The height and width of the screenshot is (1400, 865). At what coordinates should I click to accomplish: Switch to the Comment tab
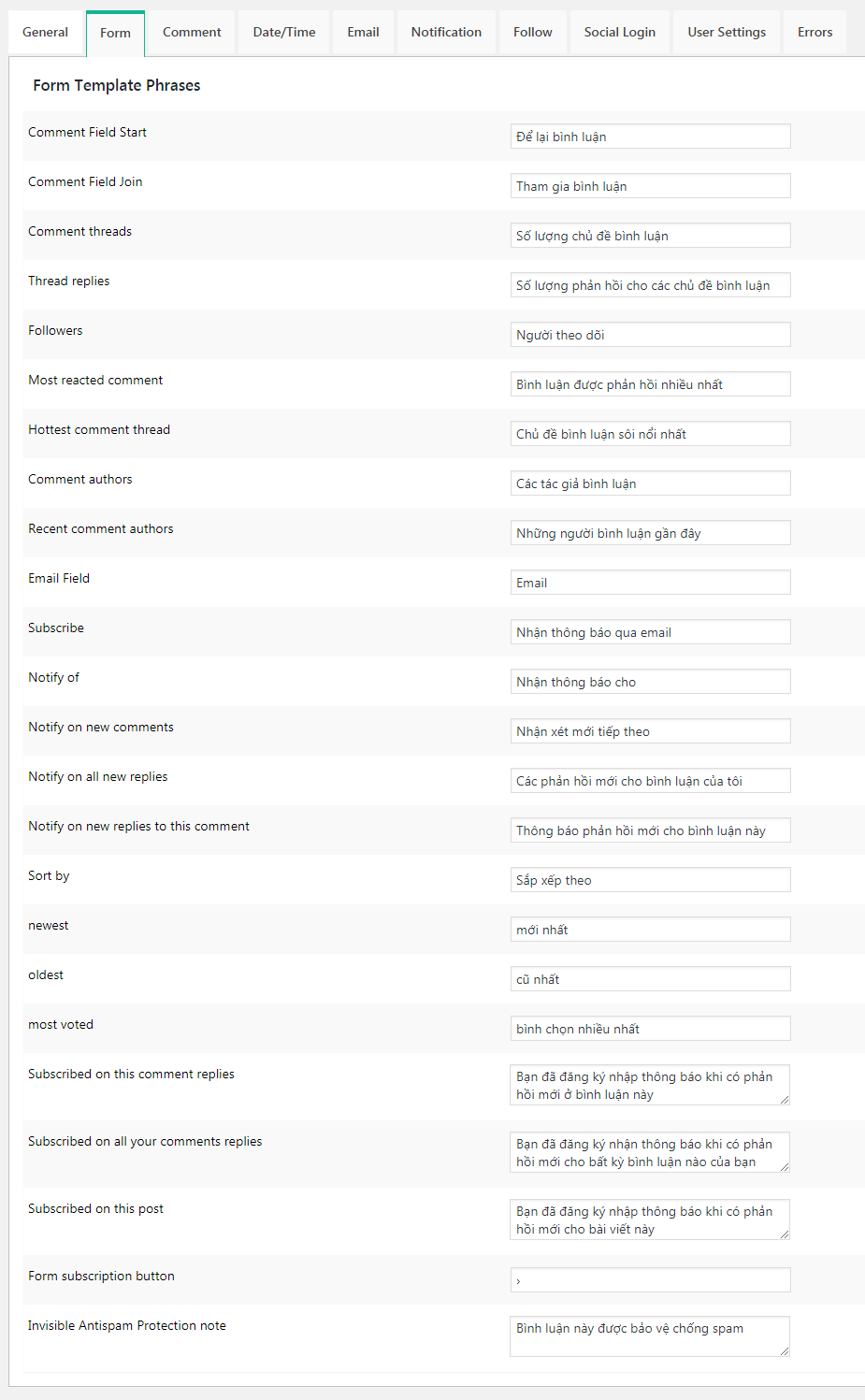coord(192,33)
